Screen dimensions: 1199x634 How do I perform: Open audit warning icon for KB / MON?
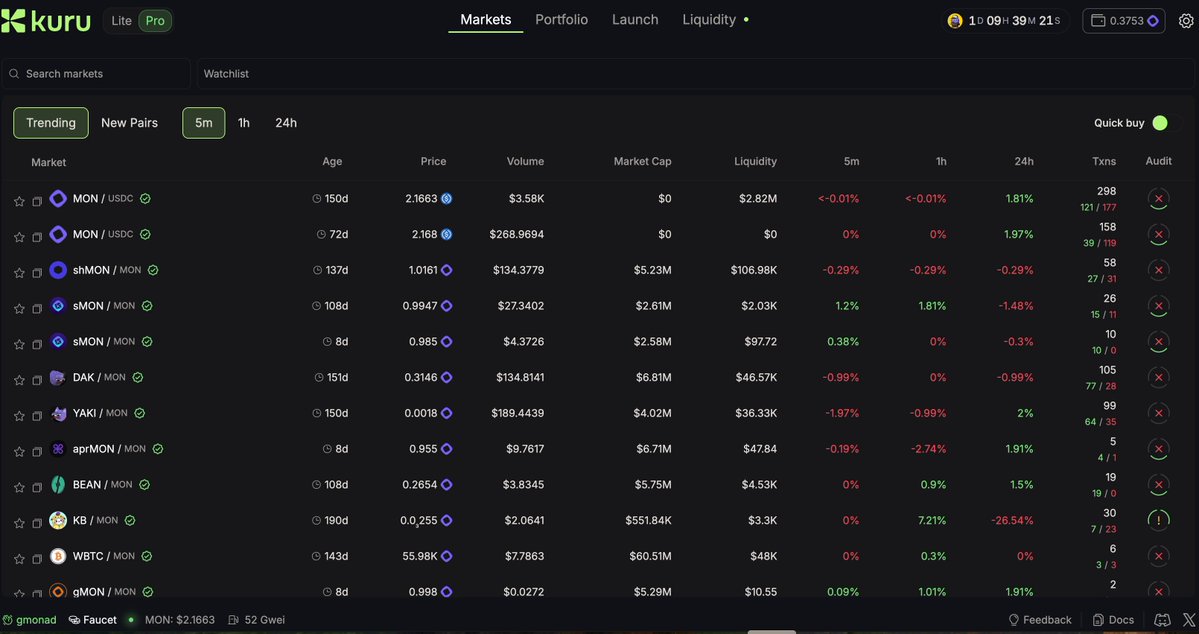tap(1158, 520)
